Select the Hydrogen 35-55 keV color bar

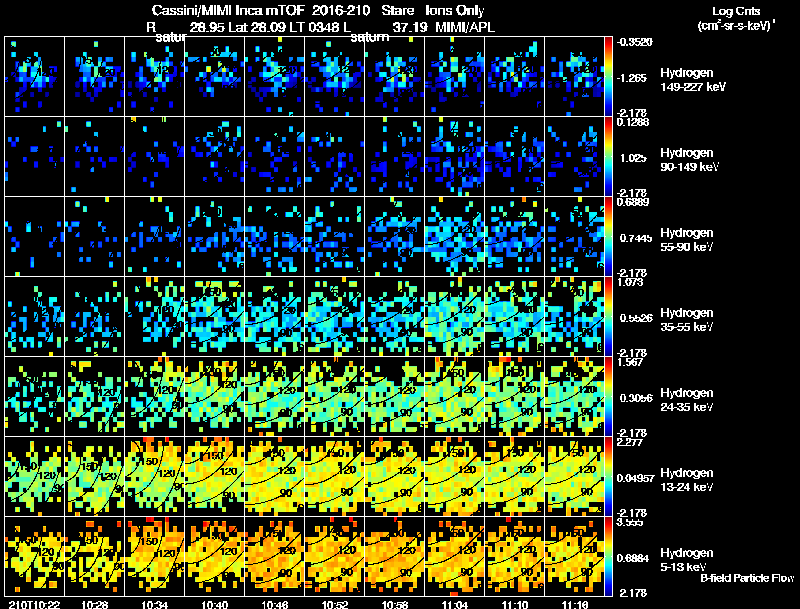[x=608, y=317]
